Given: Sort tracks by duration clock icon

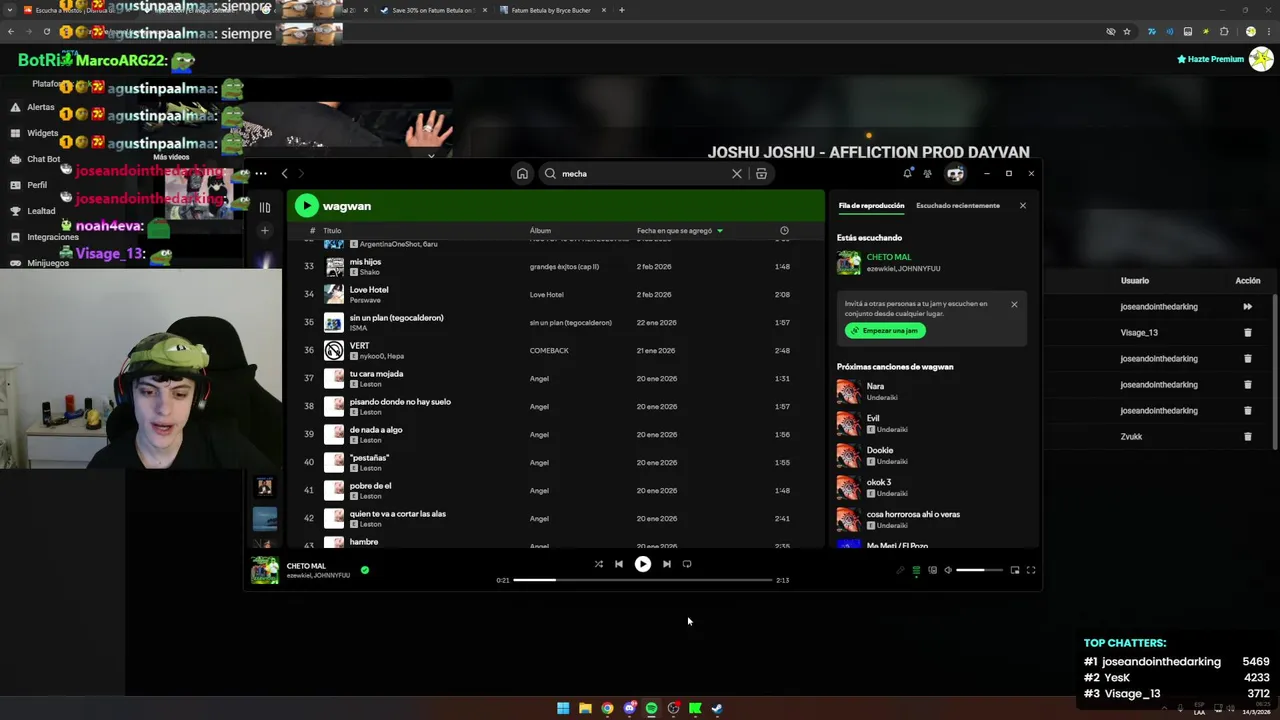Looking at the screenshot, I should point(784,231).
